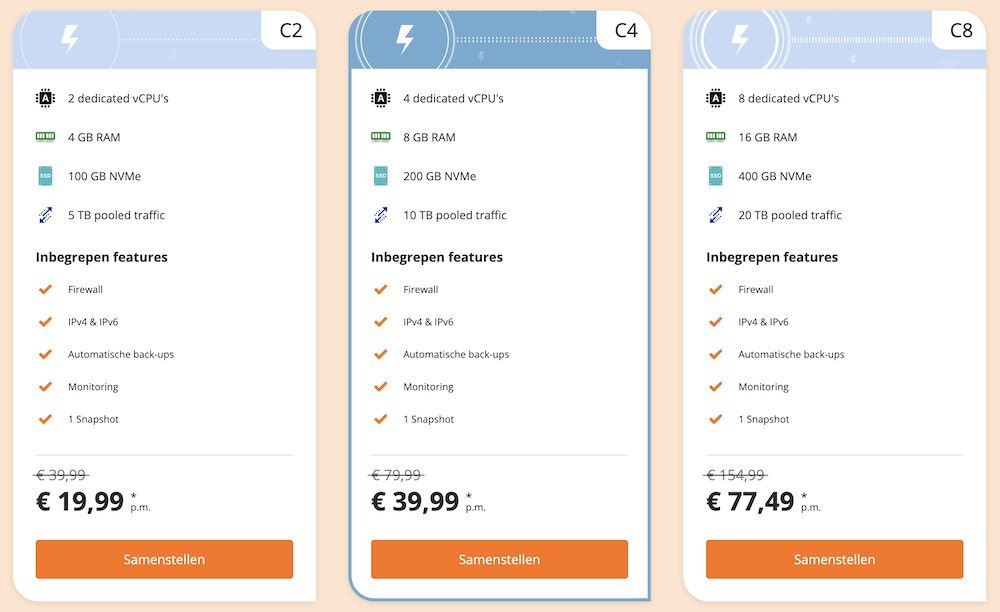Screen dimensions: 1000x612
Task: Click the 1 Snapshot checkmark in C8 plan
Action: 715,419
